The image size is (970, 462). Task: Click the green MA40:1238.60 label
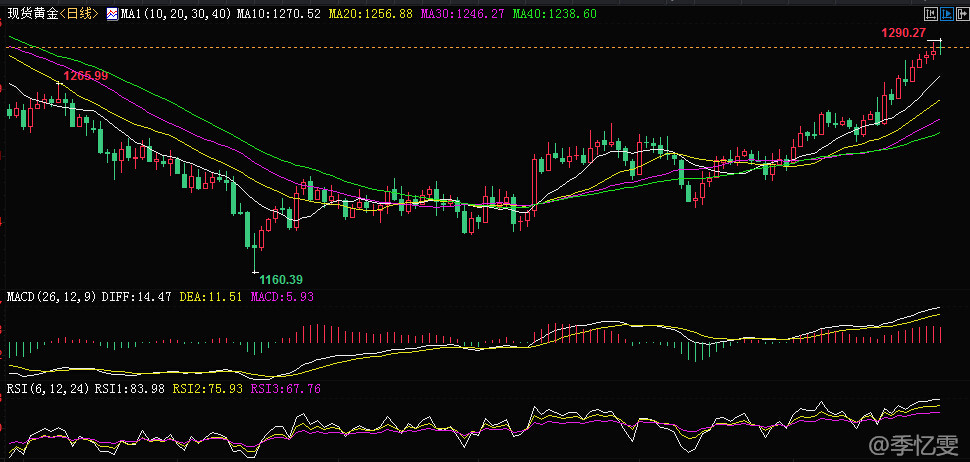click(554, 14)
